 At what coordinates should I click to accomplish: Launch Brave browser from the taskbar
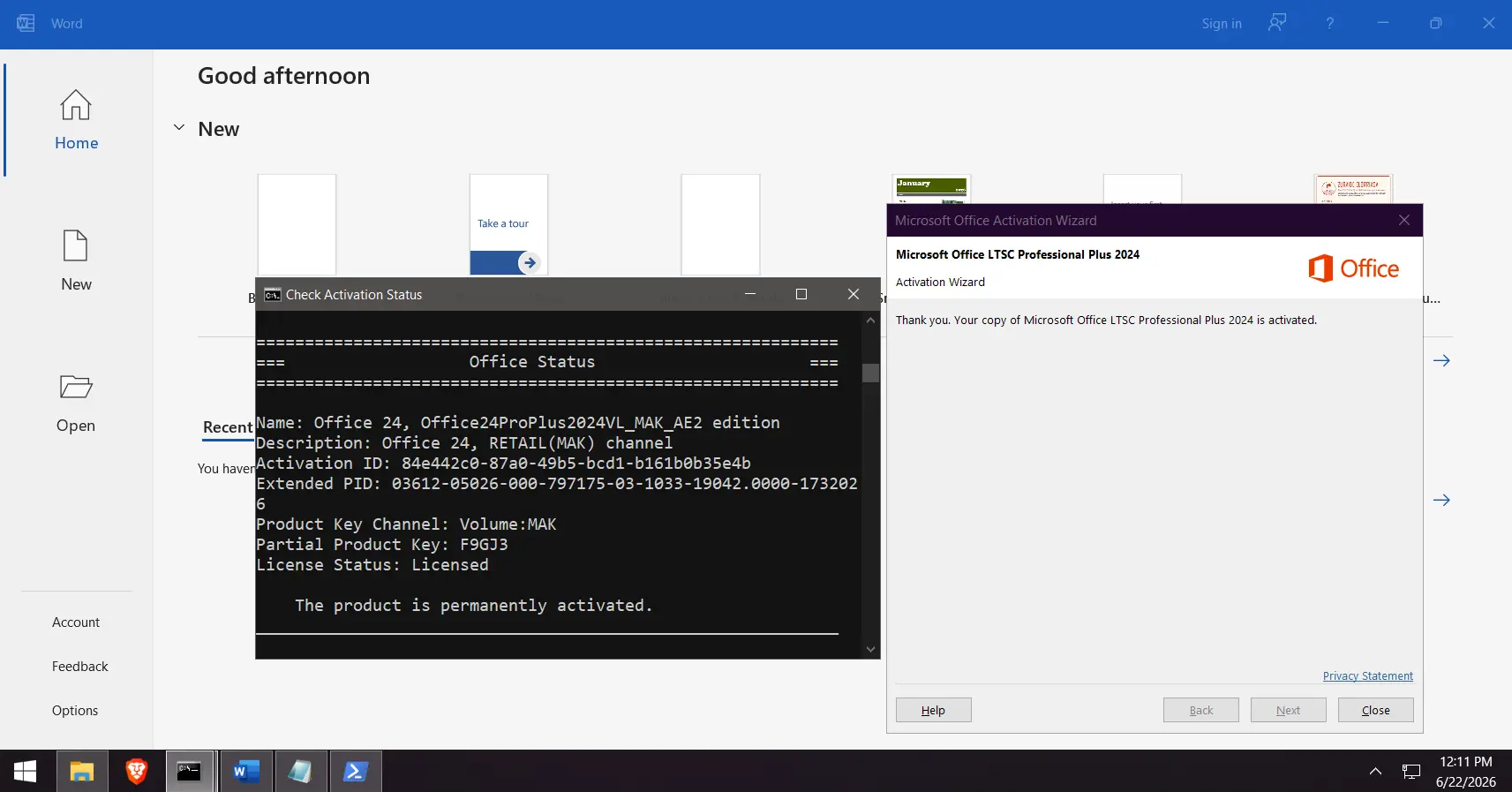tap(137, 772)
